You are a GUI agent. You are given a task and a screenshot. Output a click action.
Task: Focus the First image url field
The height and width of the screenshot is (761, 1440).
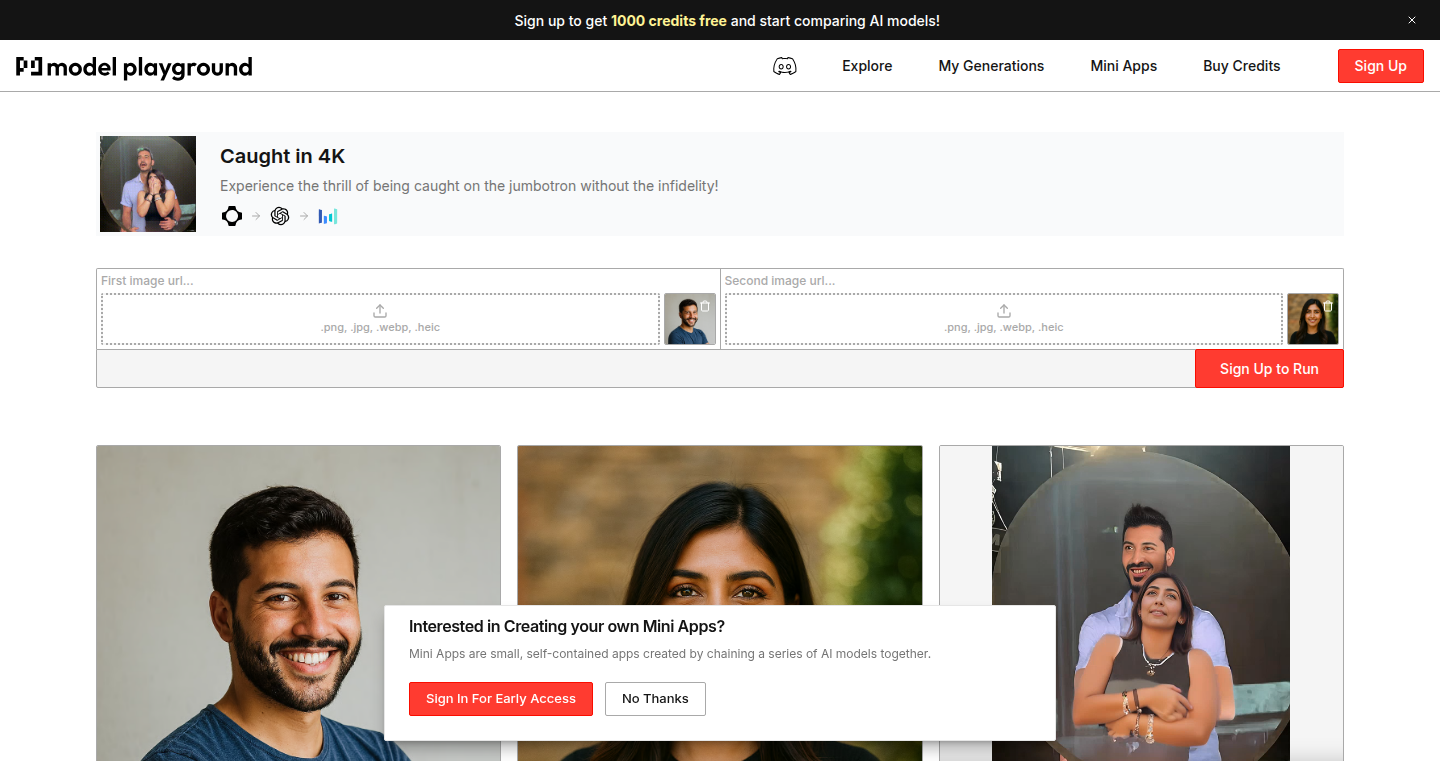[408, 281]
